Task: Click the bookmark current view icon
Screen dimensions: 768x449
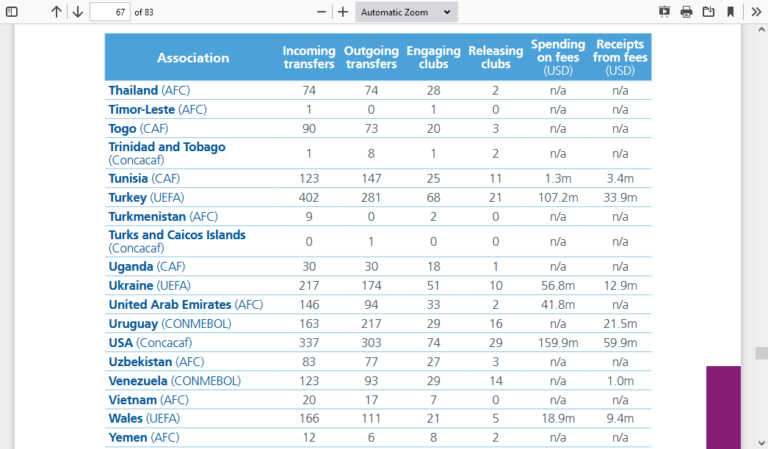Action: pos(730,12)
